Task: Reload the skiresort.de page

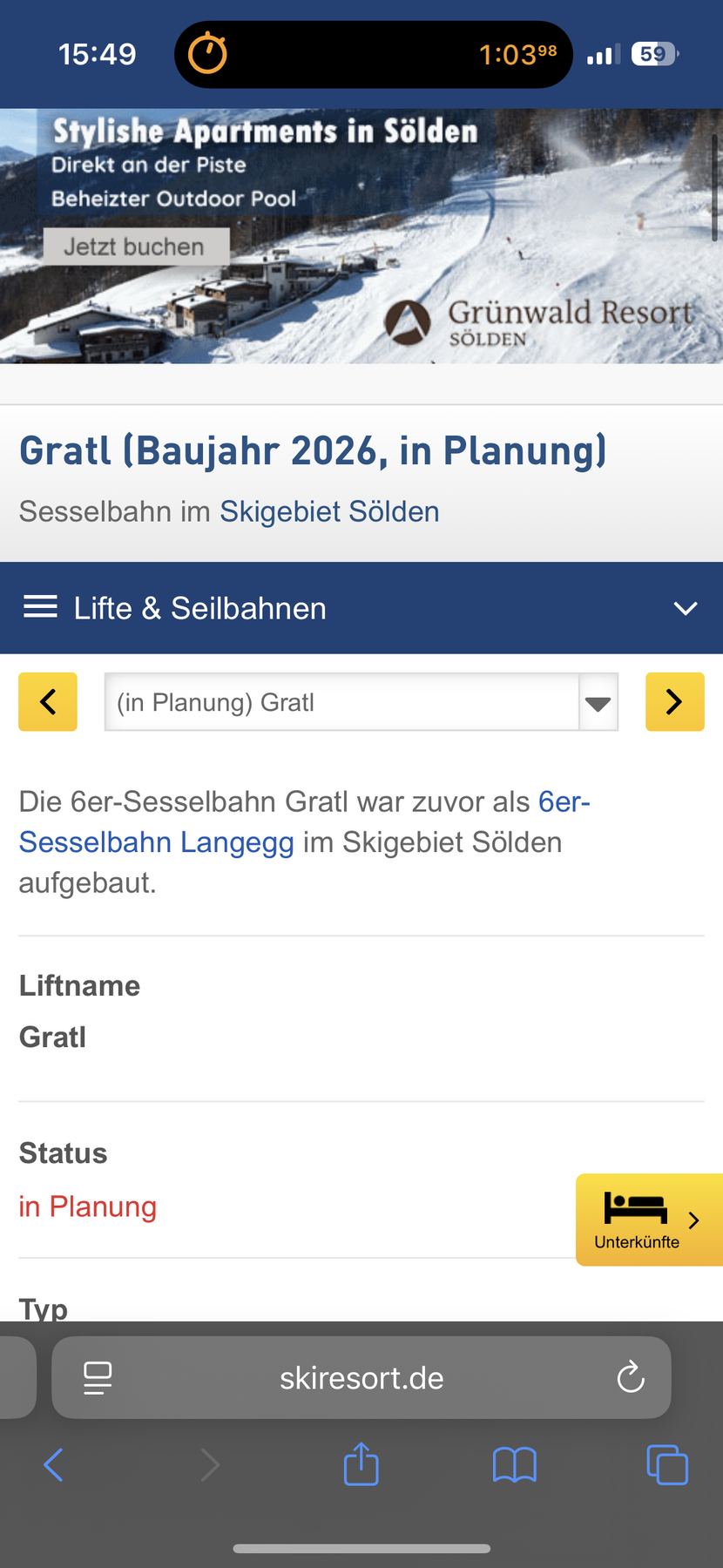Action: tap(630, 1378)
